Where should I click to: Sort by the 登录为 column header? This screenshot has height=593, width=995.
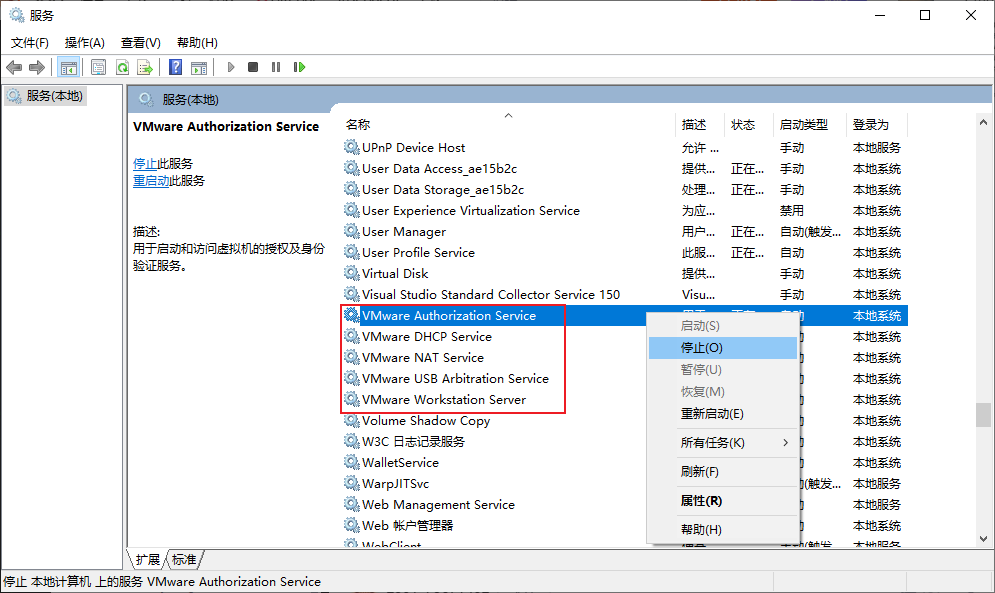877,124
